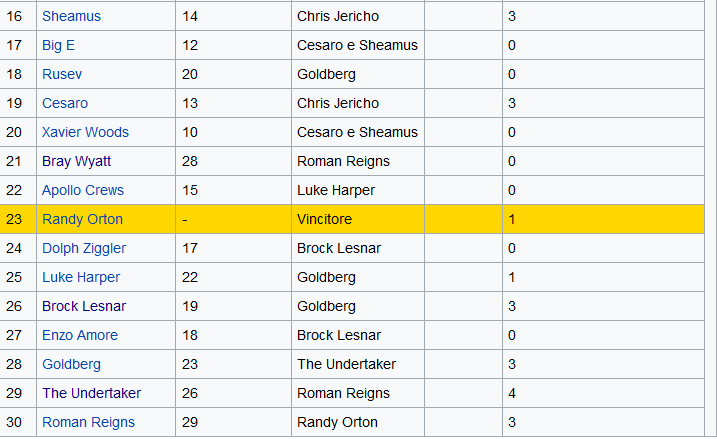Open Luke Harper link in row 25
Image resolution: width=717 pixels, height=439 pixels.
(x=81, y=277)
